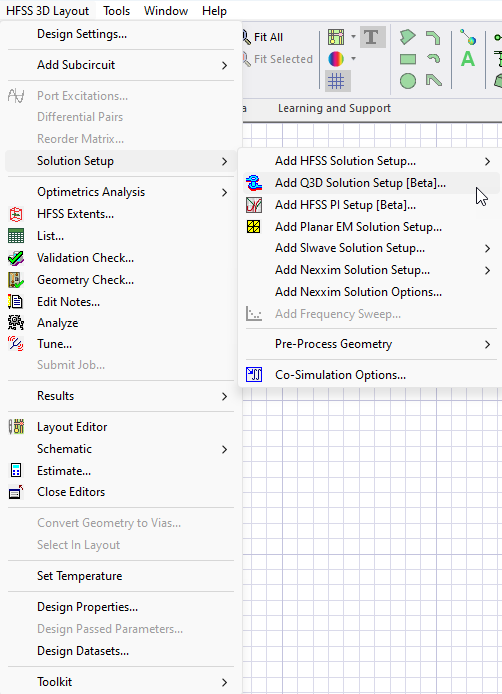Image resolution: width=502 pixels, height=694 pixels.
Task: Toggle the text 'T' label display button
Action: (x=372, y=37)
